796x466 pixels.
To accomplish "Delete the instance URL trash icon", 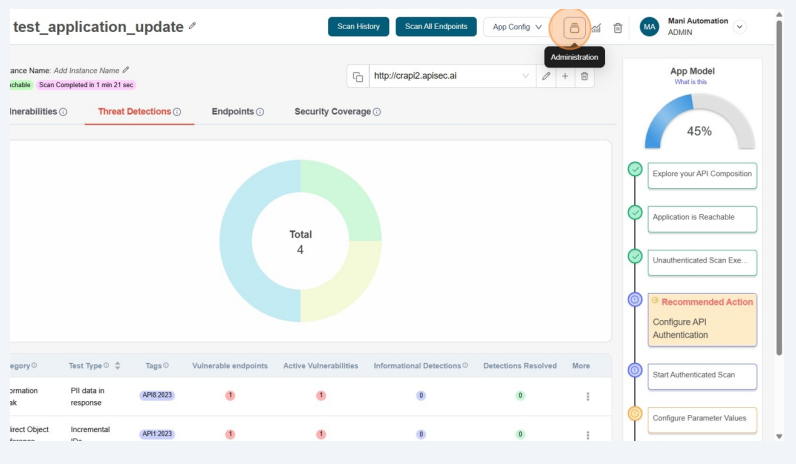I will tap(584, 76).
